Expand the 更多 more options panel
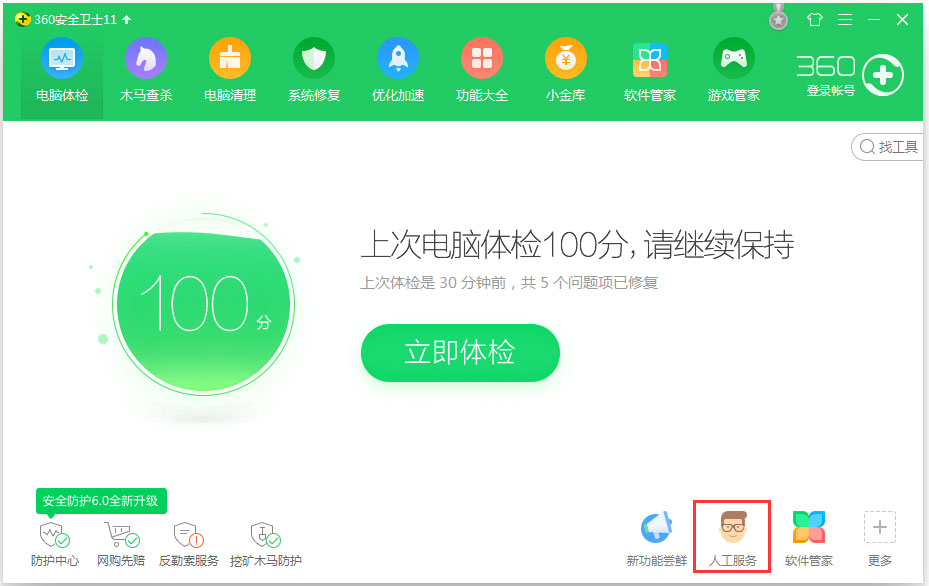This screenshot has height=586, width=929. (879, 537)
